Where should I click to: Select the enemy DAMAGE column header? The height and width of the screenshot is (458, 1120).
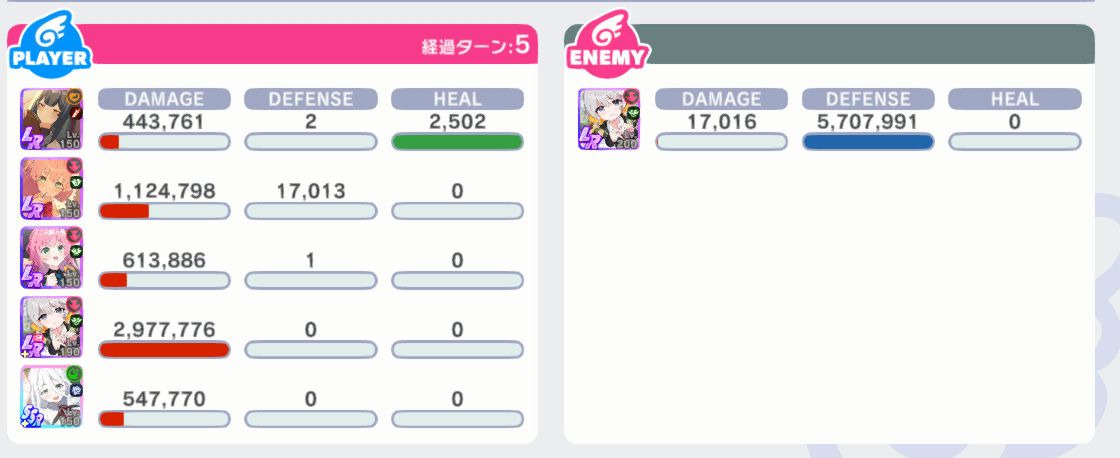click(721, 99)
